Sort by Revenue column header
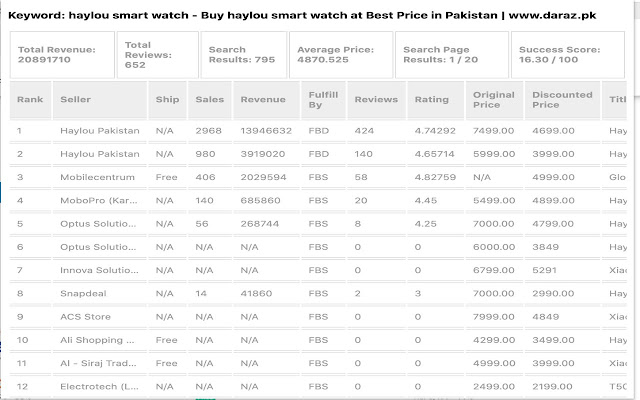The image size is (640, 400). [x=267, y=100]
